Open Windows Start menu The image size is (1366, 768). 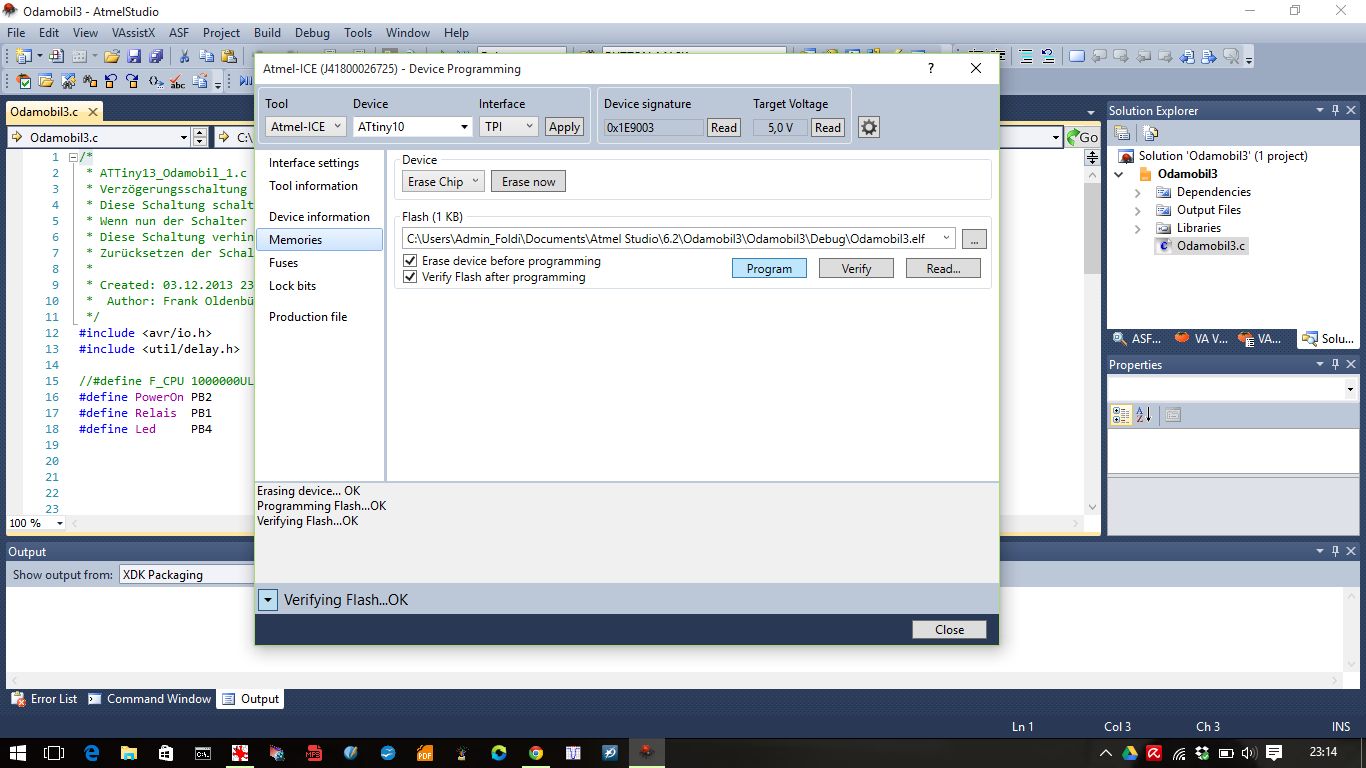pos(19,752)
